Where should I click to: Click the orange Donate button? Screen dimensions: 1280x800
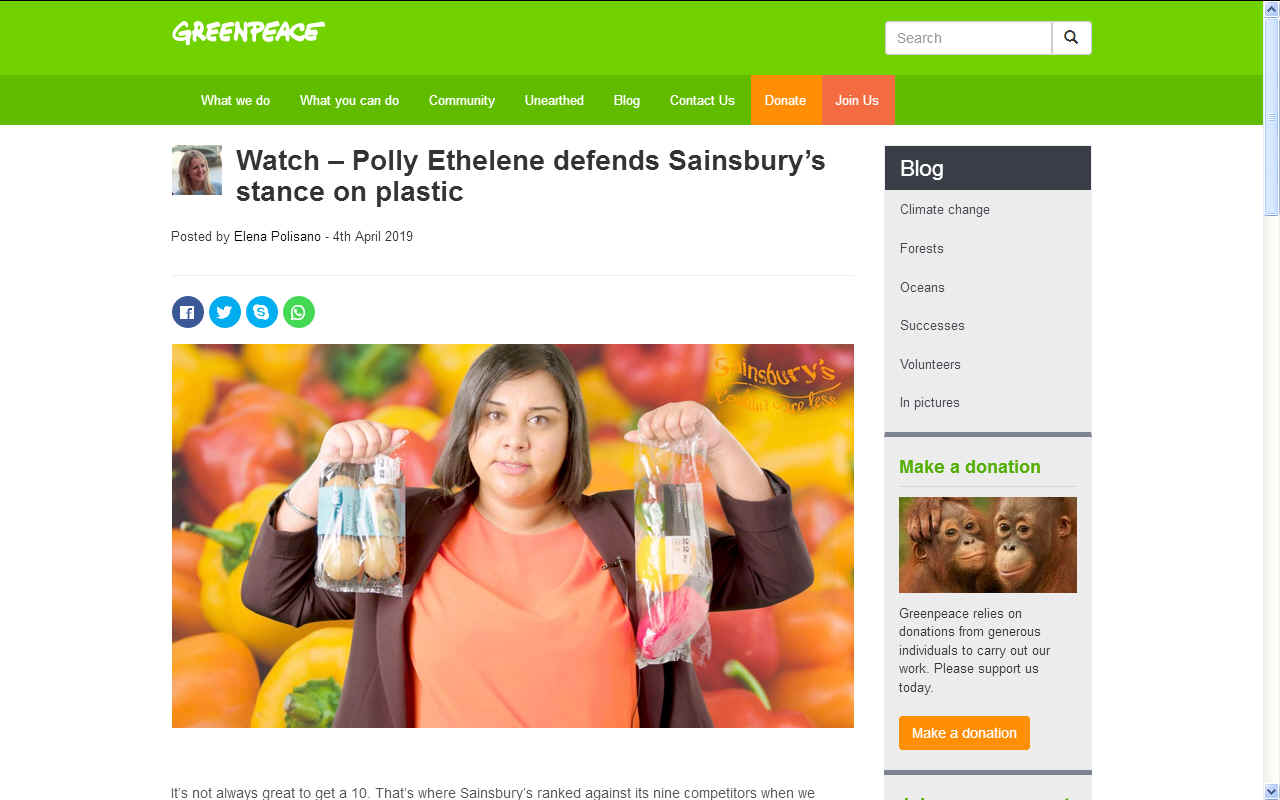coord(786,100)
